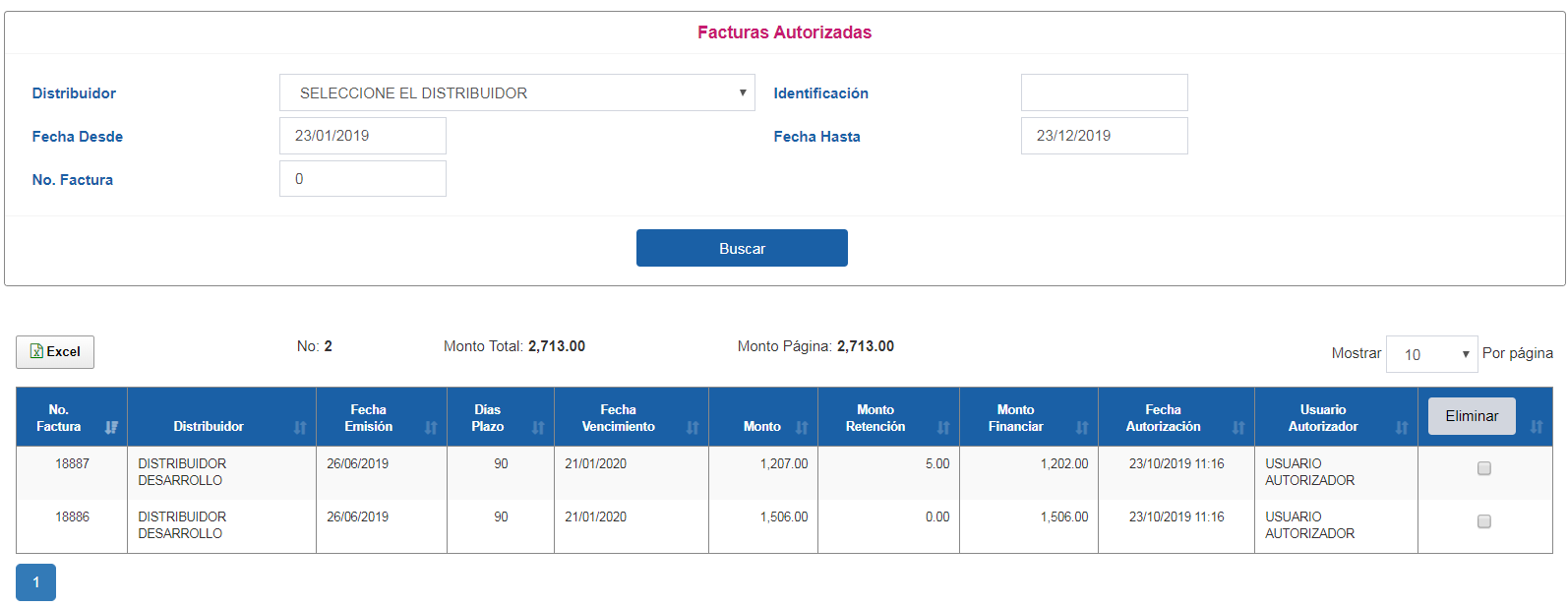Image resolution: width=1568 pixels, height=607 pixels.
Task: Click Fecha Desde date field
Action: [x=363, y=136]
